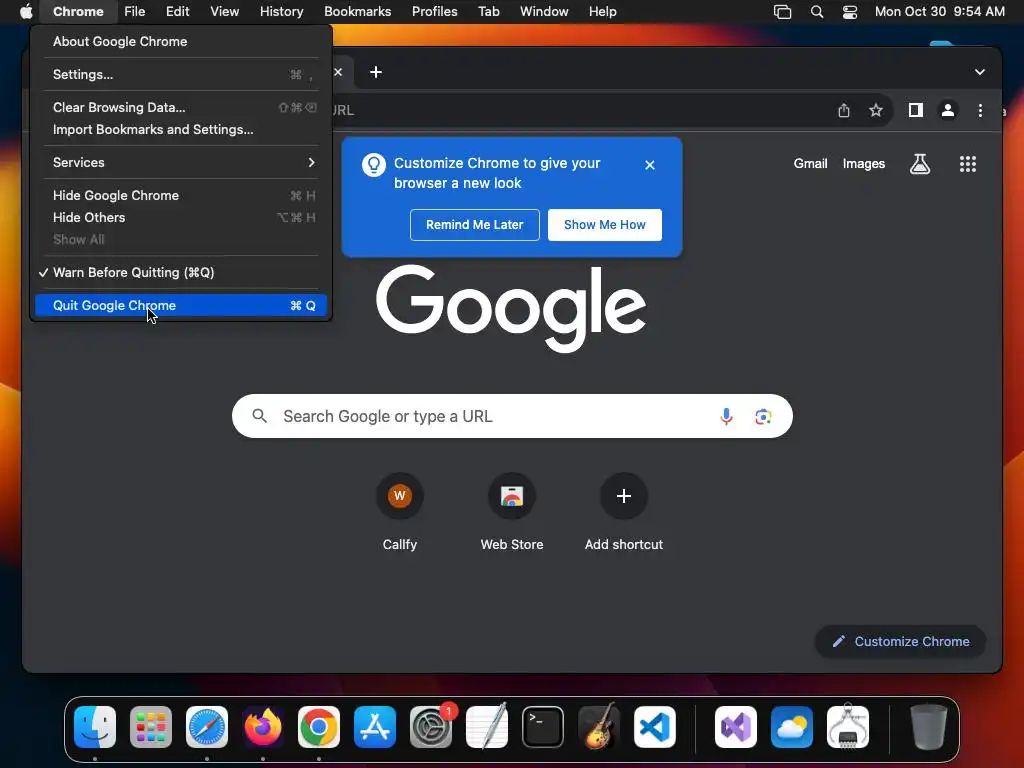Viewport: 1024px width, 768px height.
Task: Select Import Bookmarks and Settings…
Action: [x=181, y=129]
